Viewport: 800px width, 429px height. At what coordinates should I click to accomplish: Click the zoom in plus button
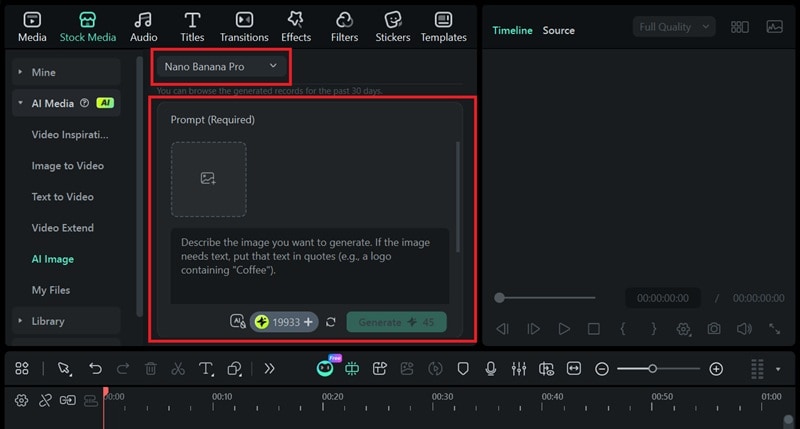pyautogui.click(x=716, y=369)
